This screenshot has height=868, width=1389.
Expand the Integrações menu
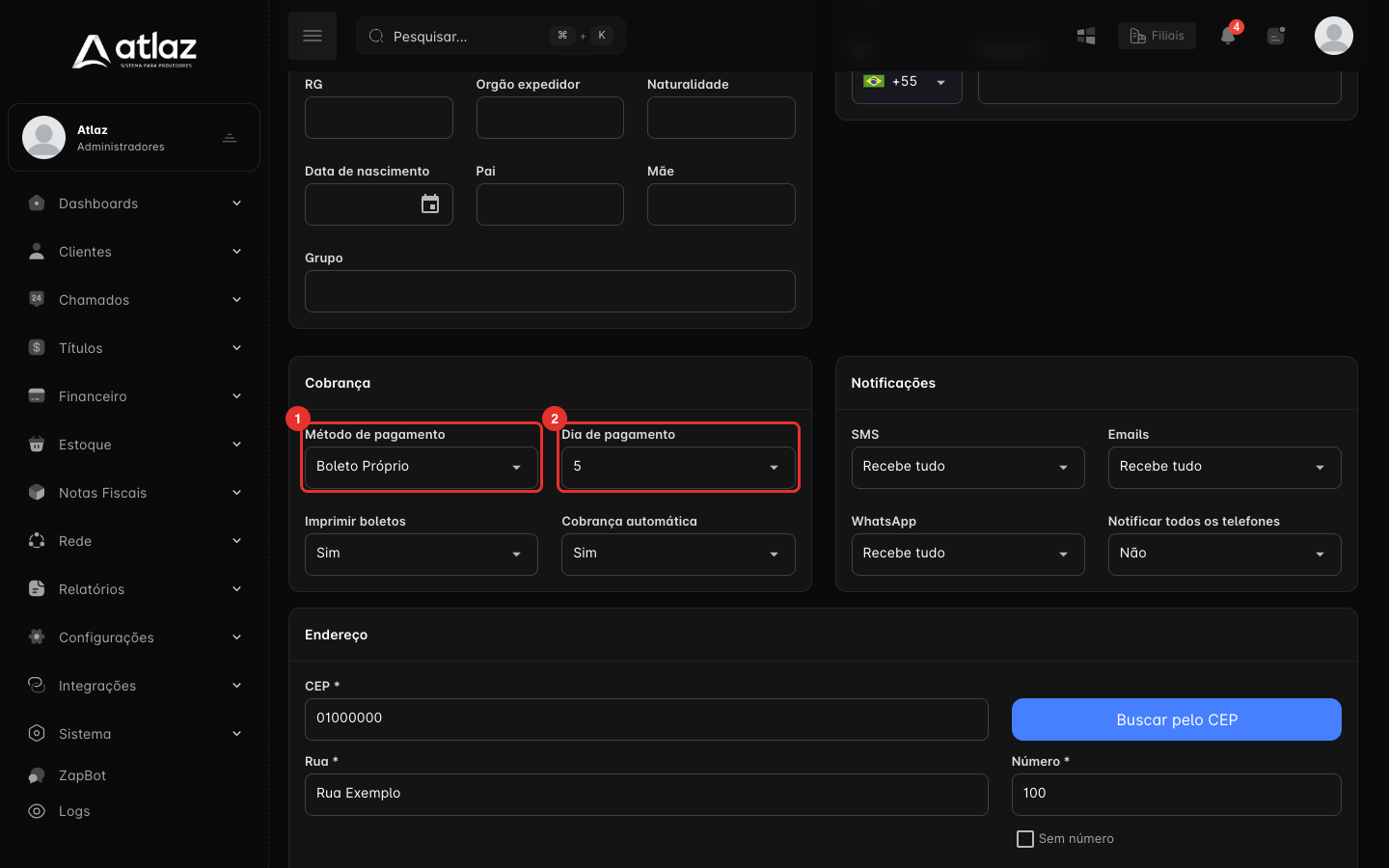click(x=134, y=686)
